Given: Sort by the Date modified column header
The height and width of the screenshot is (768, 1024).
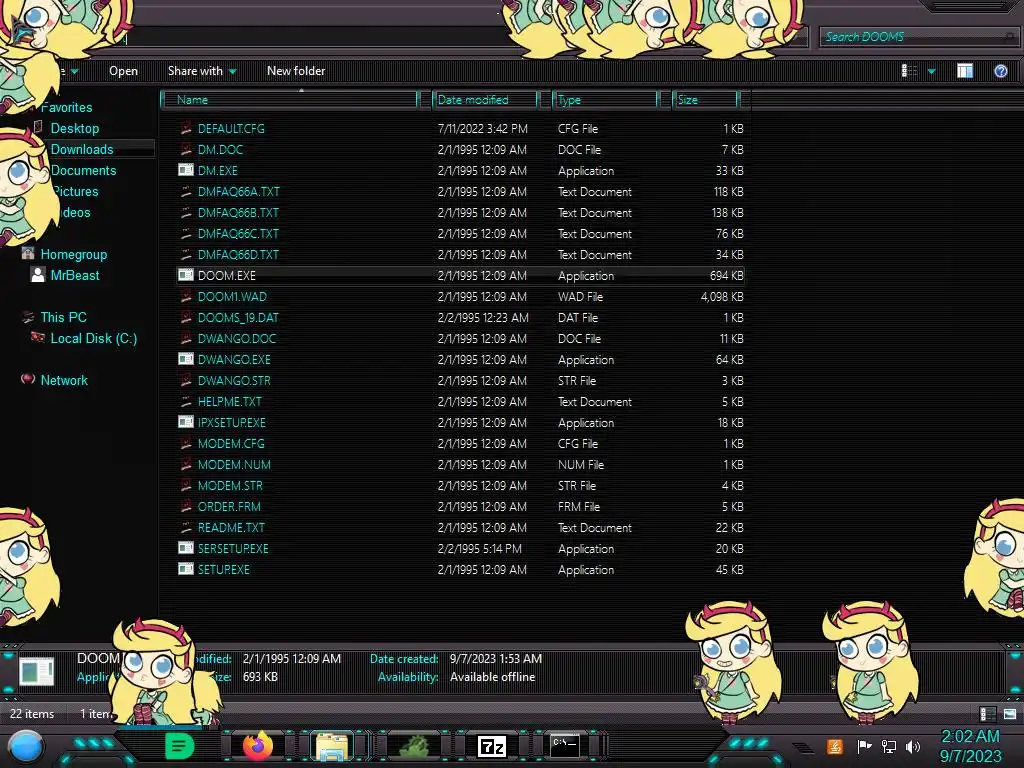Looking at the screenshot, I should (x=486, y=100).
